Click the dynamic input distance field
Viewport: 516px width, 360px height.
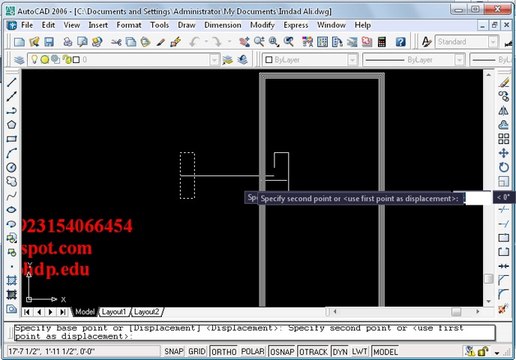(478, 198)
